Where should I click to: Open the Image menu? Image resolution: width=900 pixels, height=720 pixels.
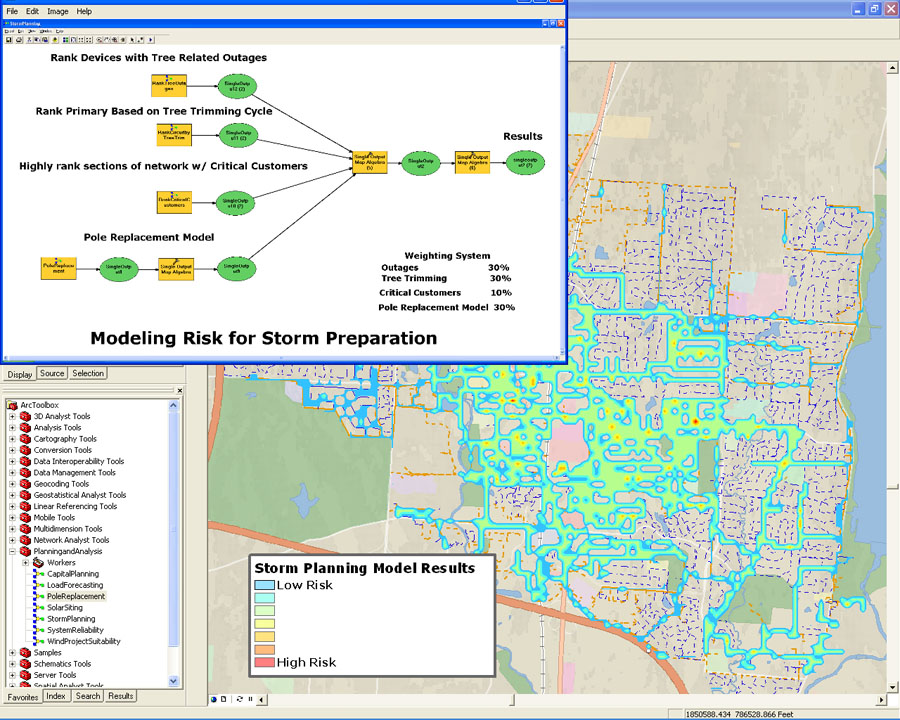57,11
